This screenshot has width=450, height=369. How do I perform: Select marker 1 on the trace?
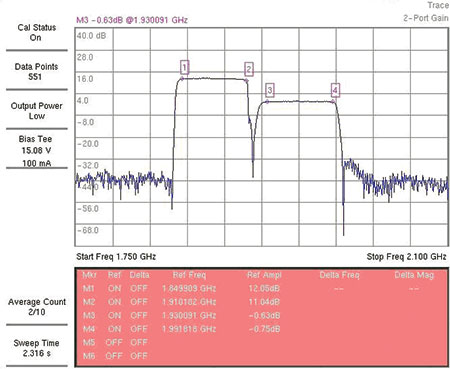184,67
